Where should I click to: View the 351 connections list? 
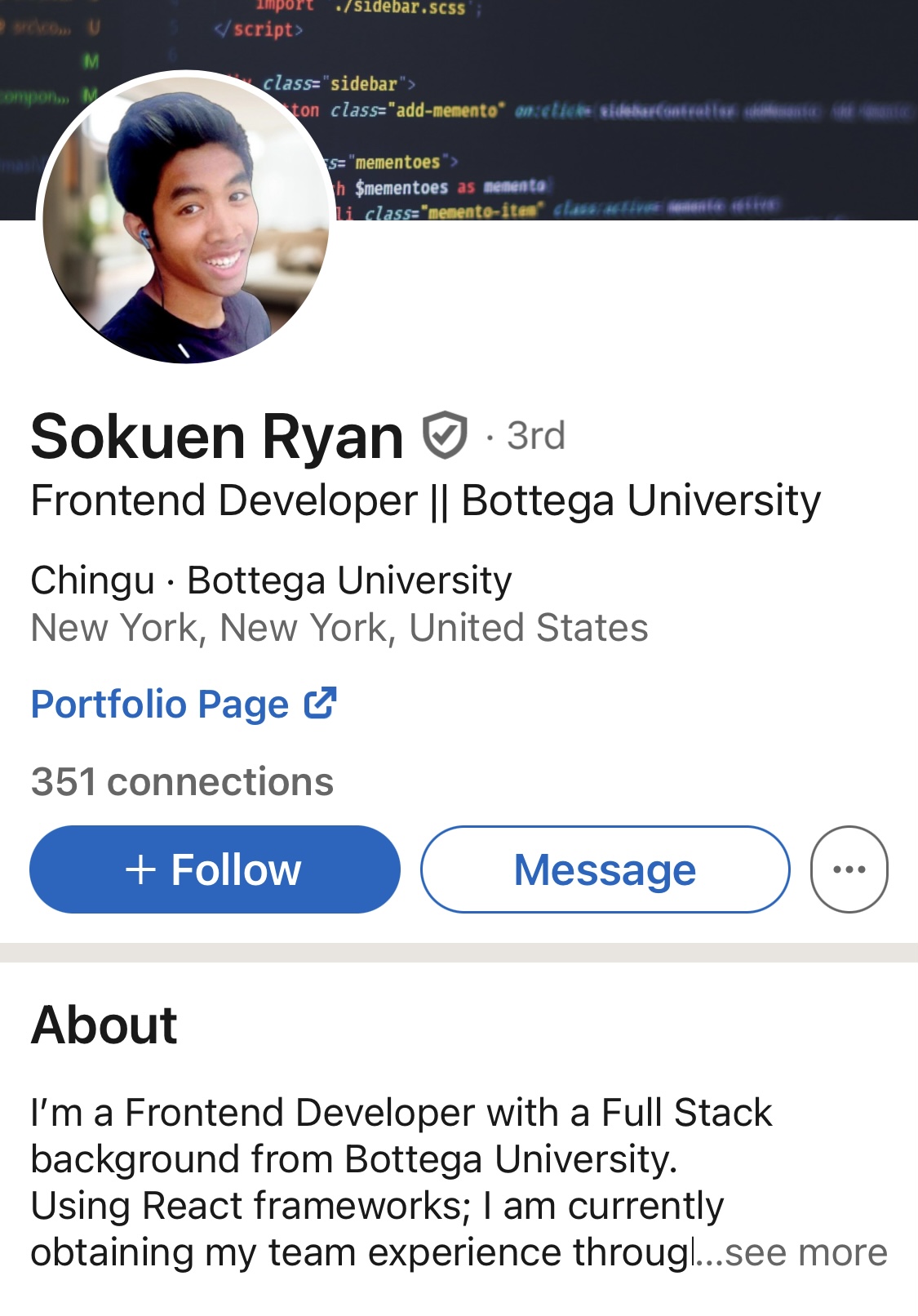point(182,781)
